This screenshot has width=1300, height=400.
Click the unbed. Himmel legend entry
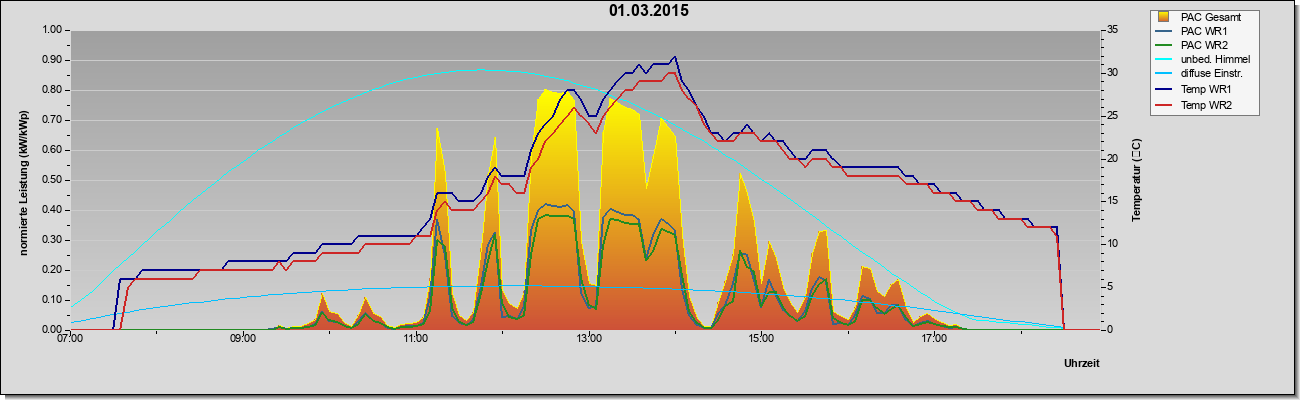point(1204,60)
